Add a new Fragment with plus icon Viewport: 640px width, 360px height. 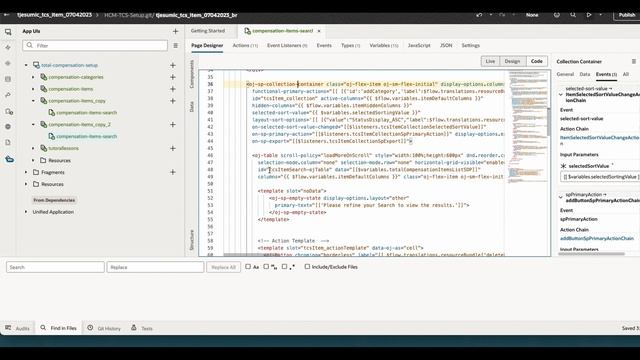pos(173,172)
